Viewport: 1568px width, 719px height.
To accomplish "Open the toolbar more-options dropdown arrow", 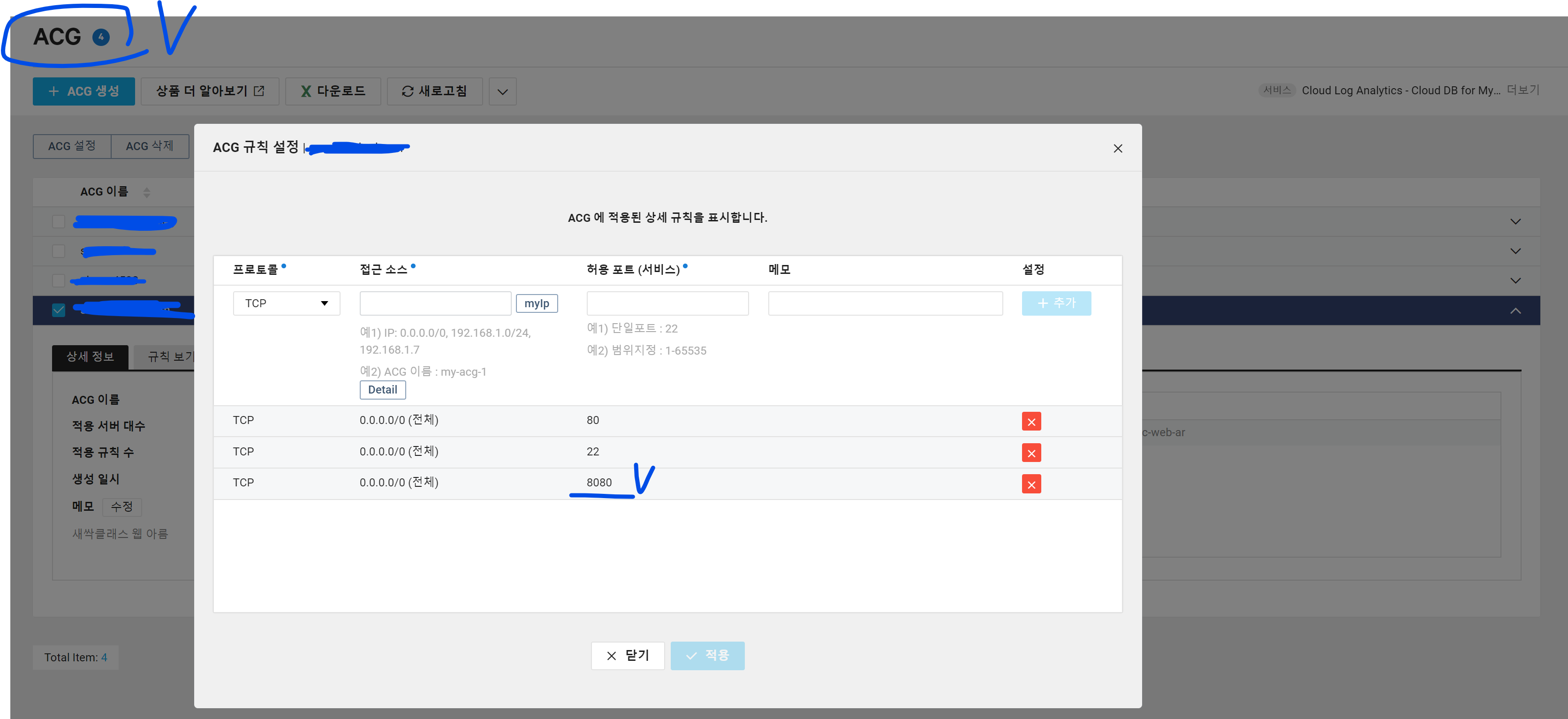I will [x=502, y=92].
